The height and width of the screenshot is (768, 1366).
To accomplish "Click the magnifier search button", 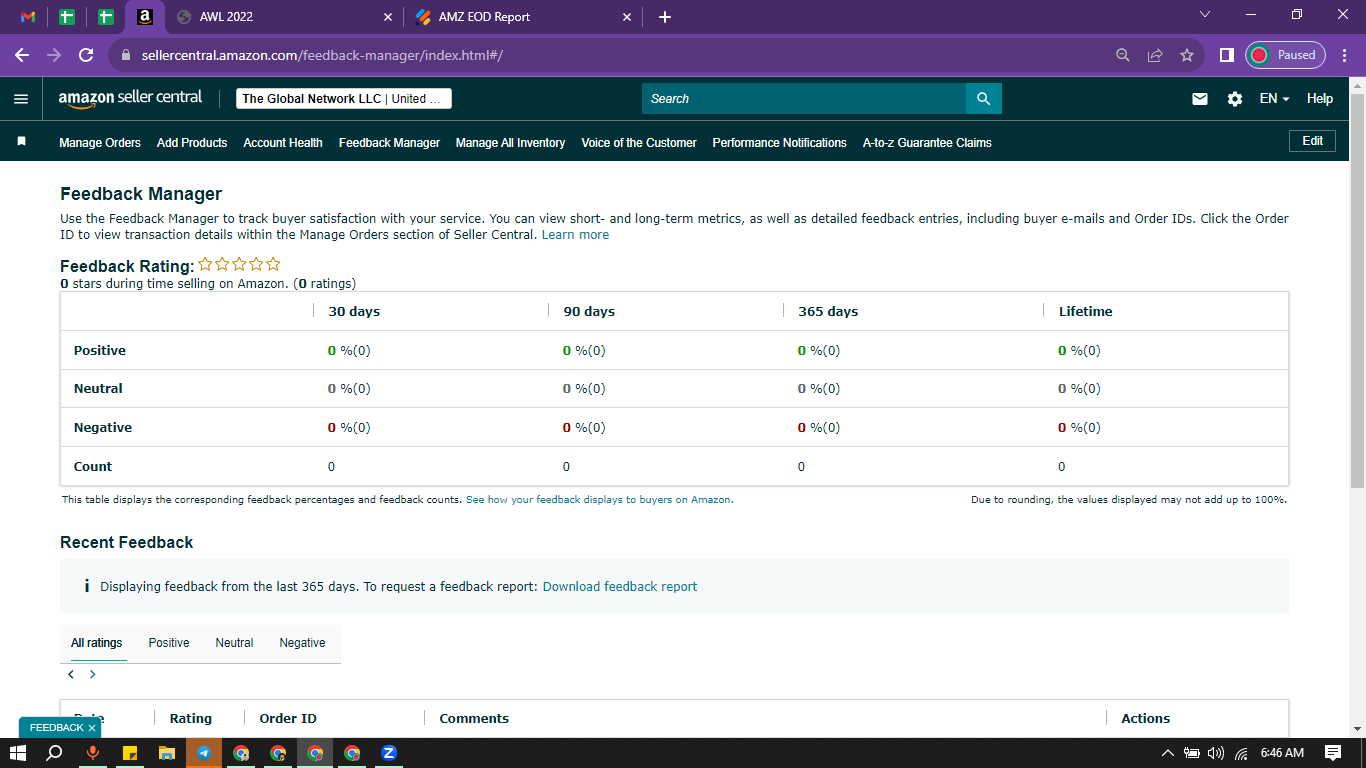I will point(983,98).
